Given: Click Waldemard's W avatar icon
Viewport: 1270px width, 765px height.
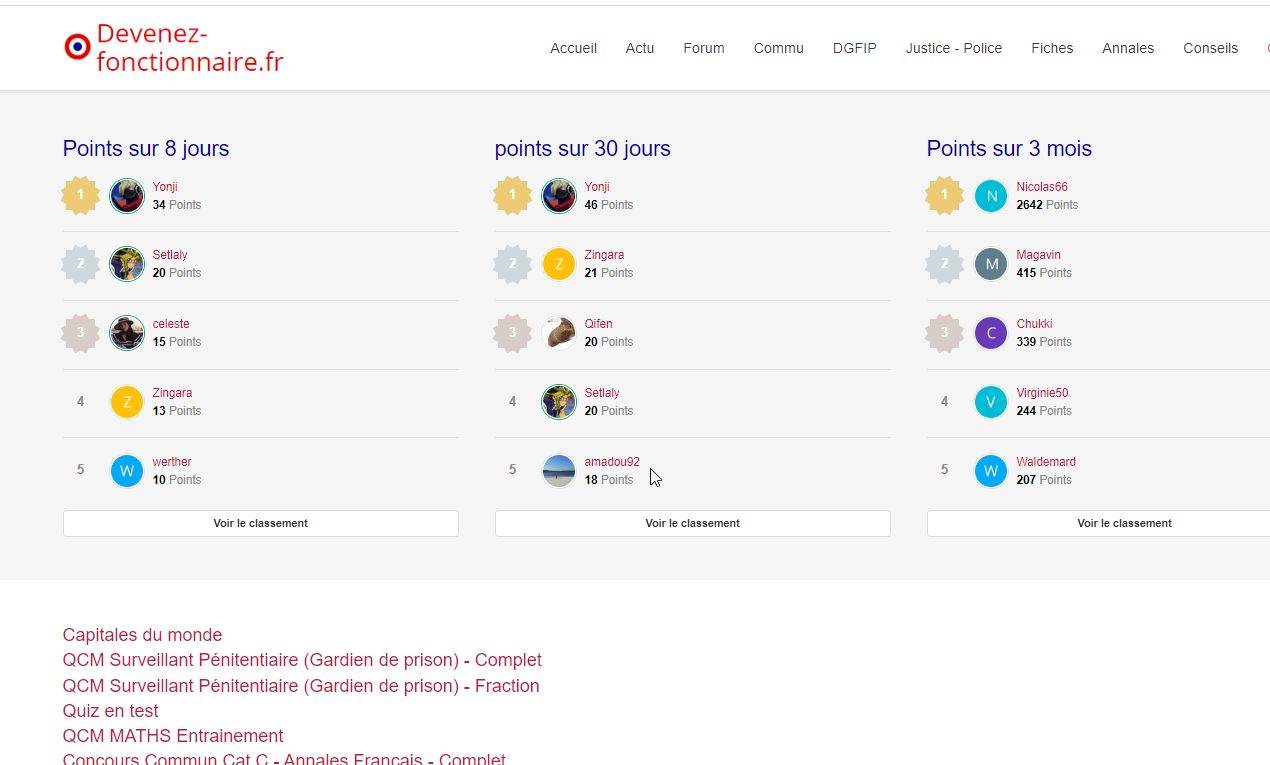Looking at the screenshot, I should click(991, 471).
